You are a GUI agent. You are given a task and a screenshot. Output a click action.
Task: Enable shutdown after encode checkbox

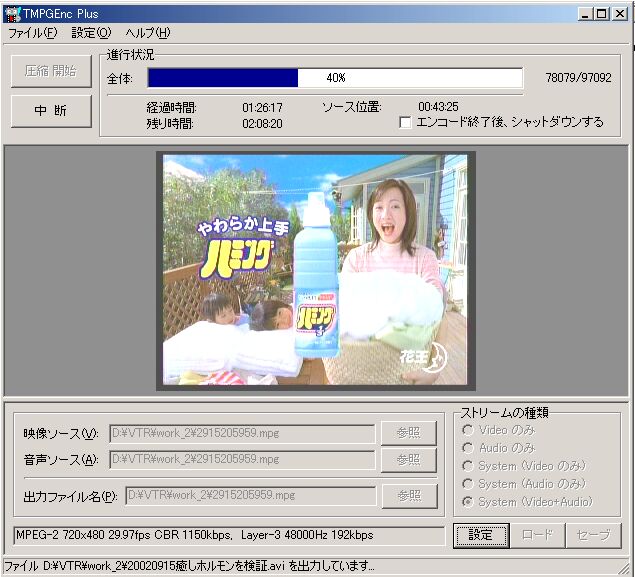[x=405, y=122]
